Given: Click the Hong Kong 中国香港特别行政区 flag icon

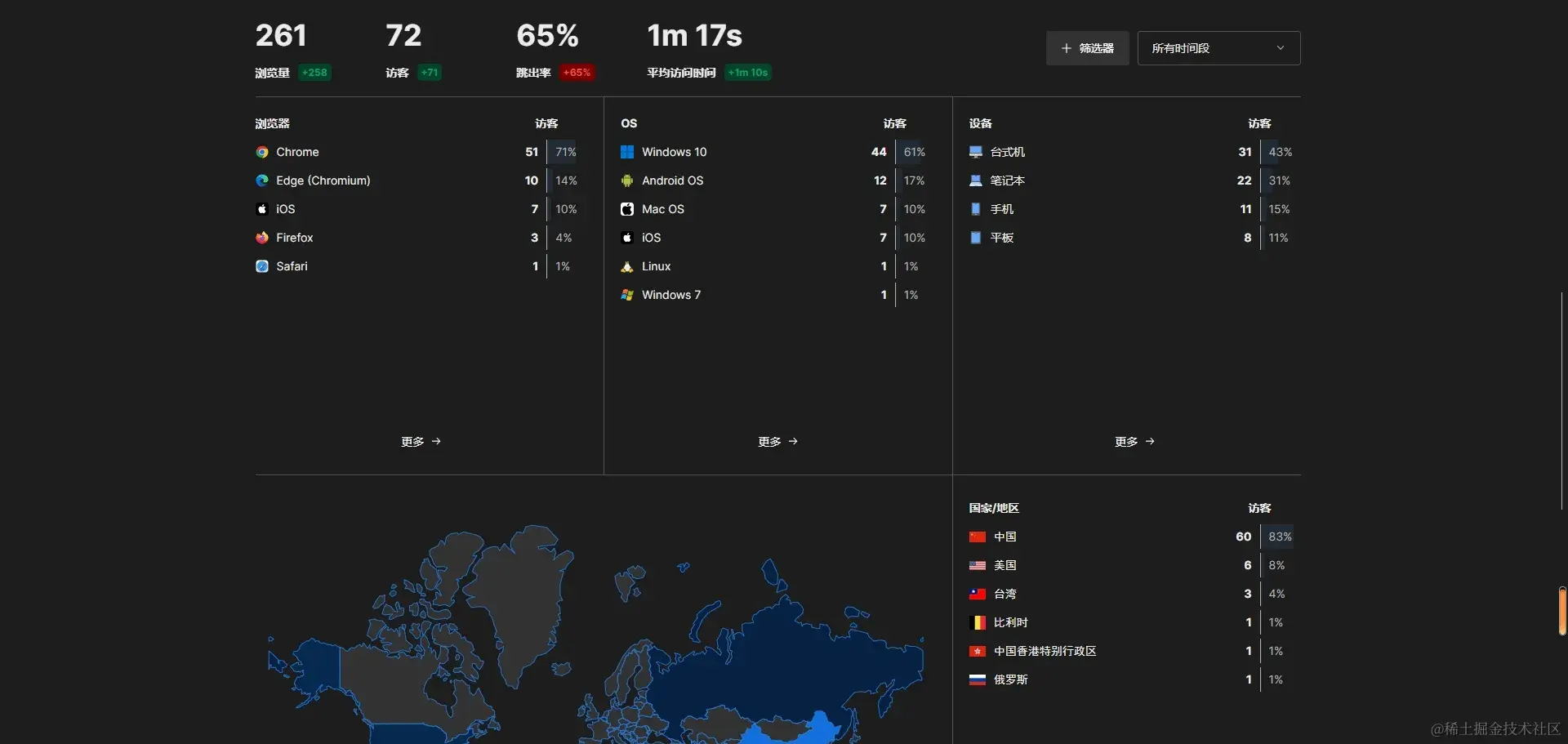Looking at the screenshot, I should (978, 651).
